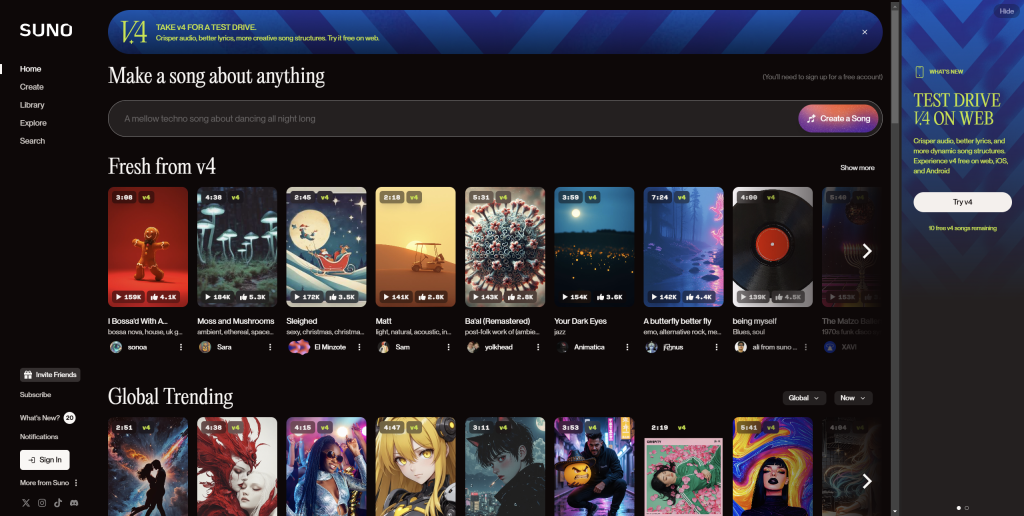1024x516 pixels.
Task: Click Show more for Fresh from v4
Action: (857, 168)
